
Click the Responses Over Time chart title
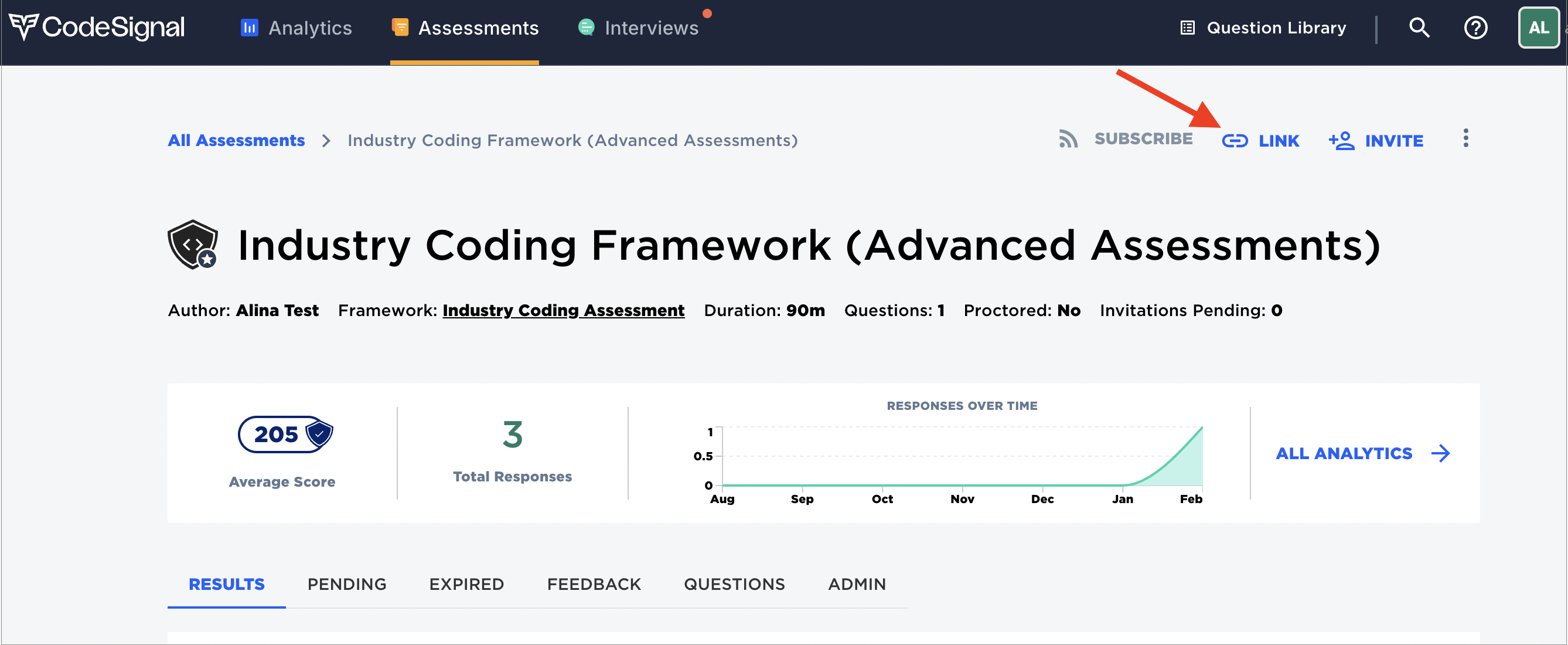[x=962, y=406]
